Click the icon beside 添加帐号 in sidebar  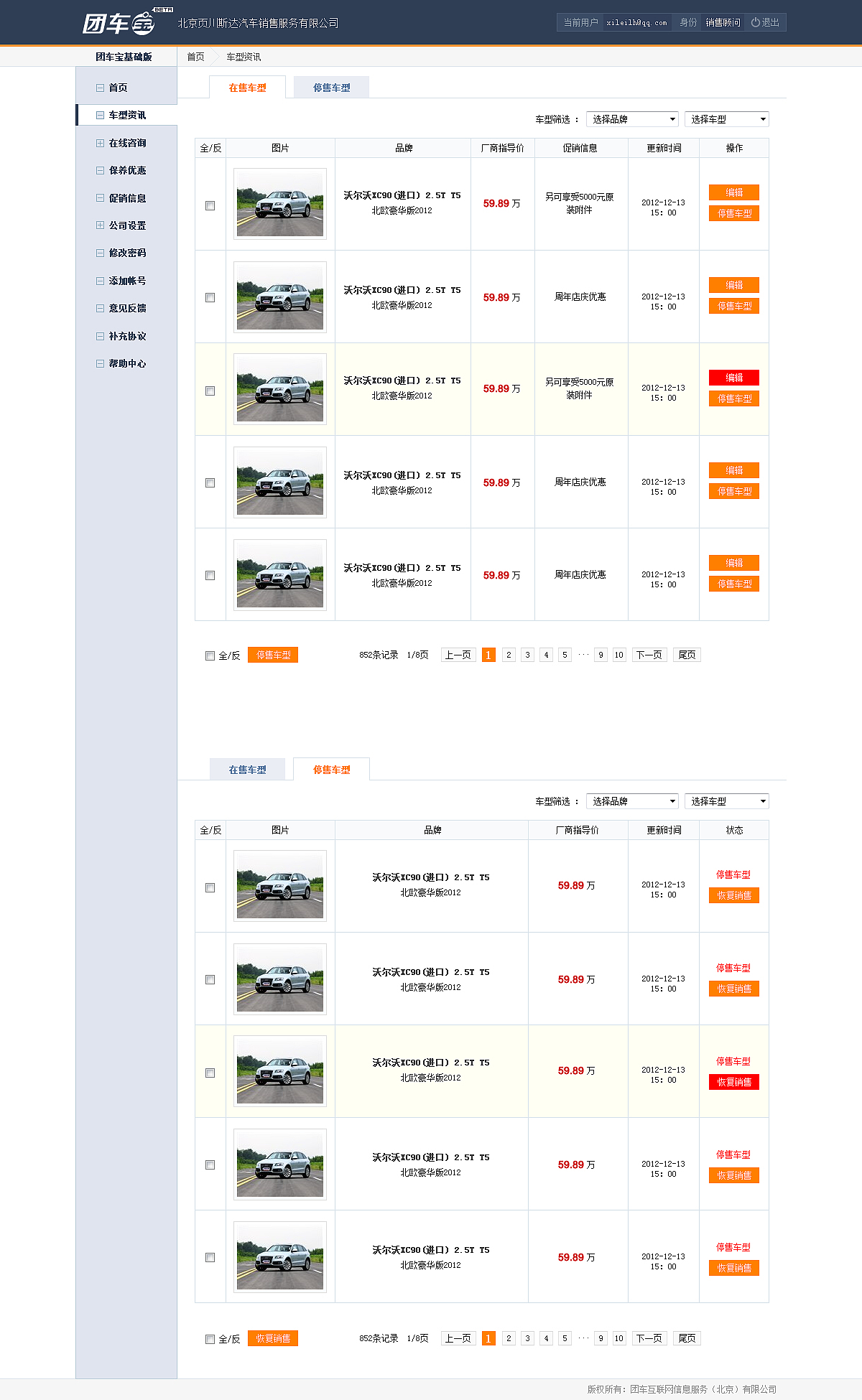(x=100, y=281)
